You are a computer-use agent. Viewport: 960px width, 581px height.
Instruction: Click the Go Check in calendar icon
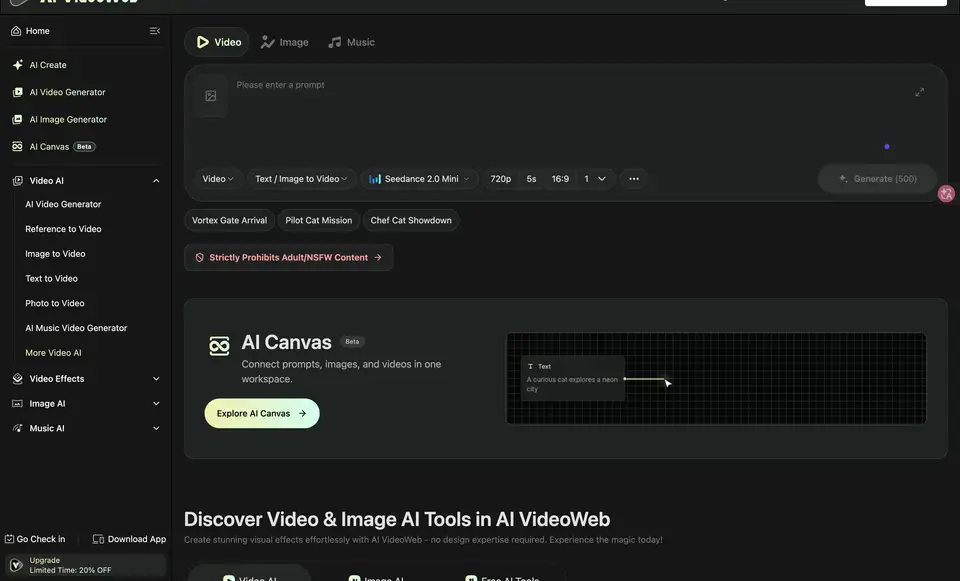(x=9, y=539)
